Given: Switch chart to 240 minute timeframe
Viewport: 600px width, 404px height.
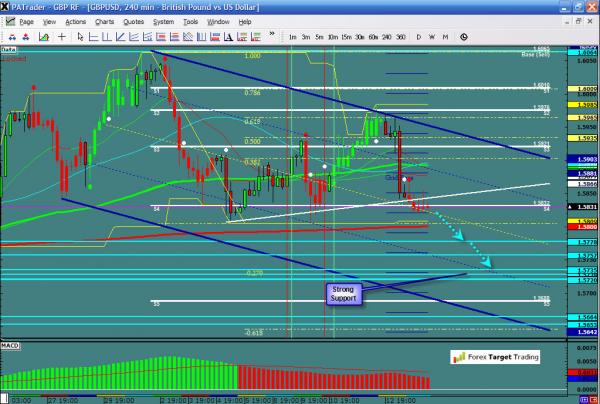Looking at the screenshot, I should coord(387,37).
